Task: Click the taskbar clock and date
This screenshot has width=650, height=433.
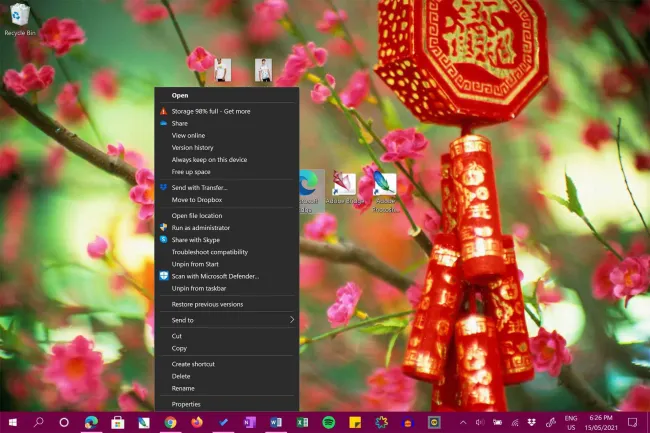Action: [599, 422]
